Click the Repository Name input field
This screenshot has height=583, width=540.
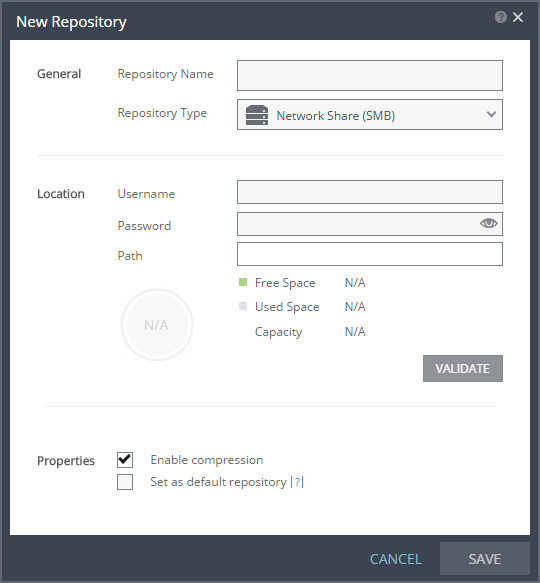click(x=370, y=75)
